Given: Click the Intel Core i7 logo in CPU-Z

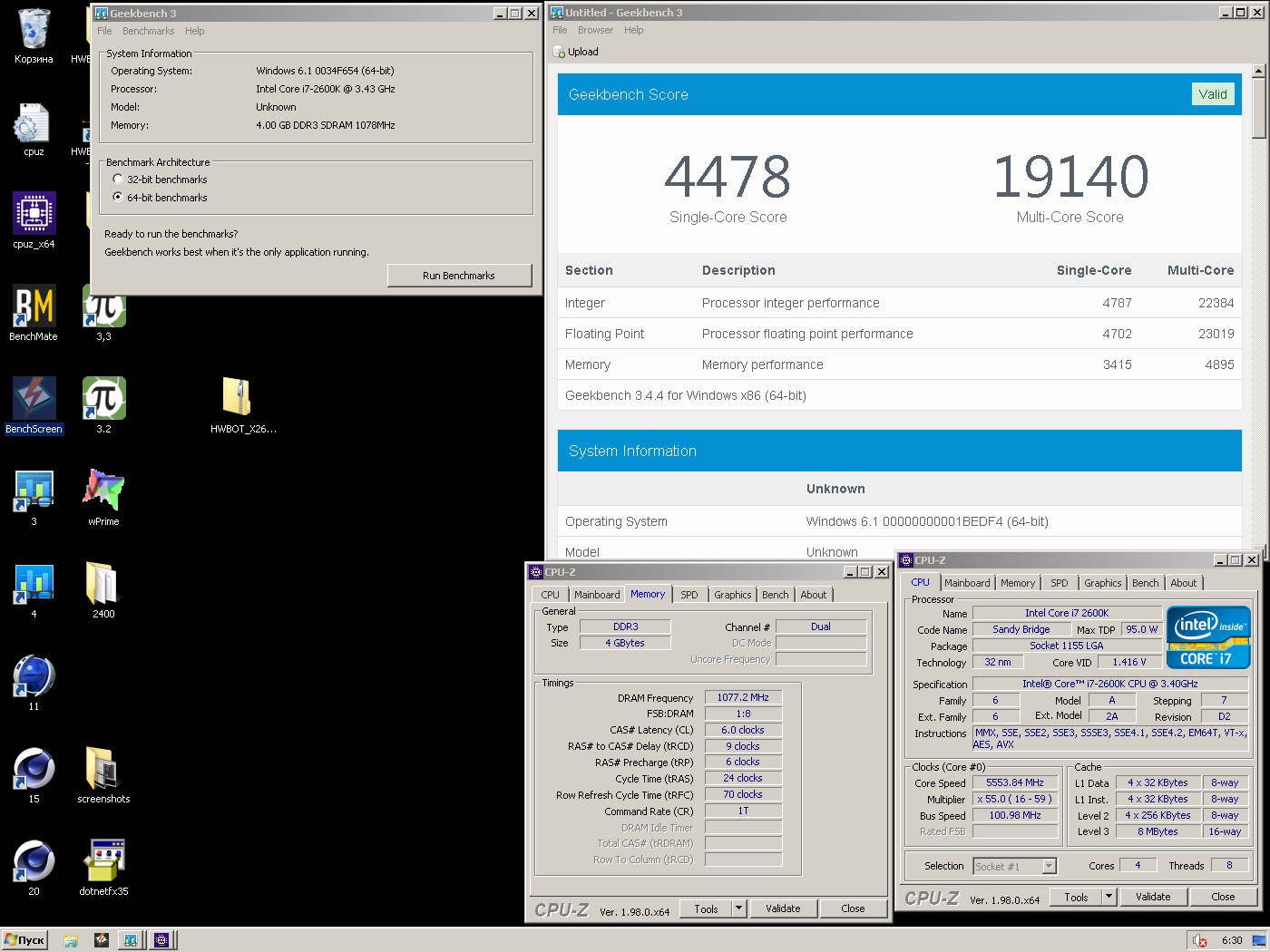Looking at the screenshot, I should tap(1208, 637).
